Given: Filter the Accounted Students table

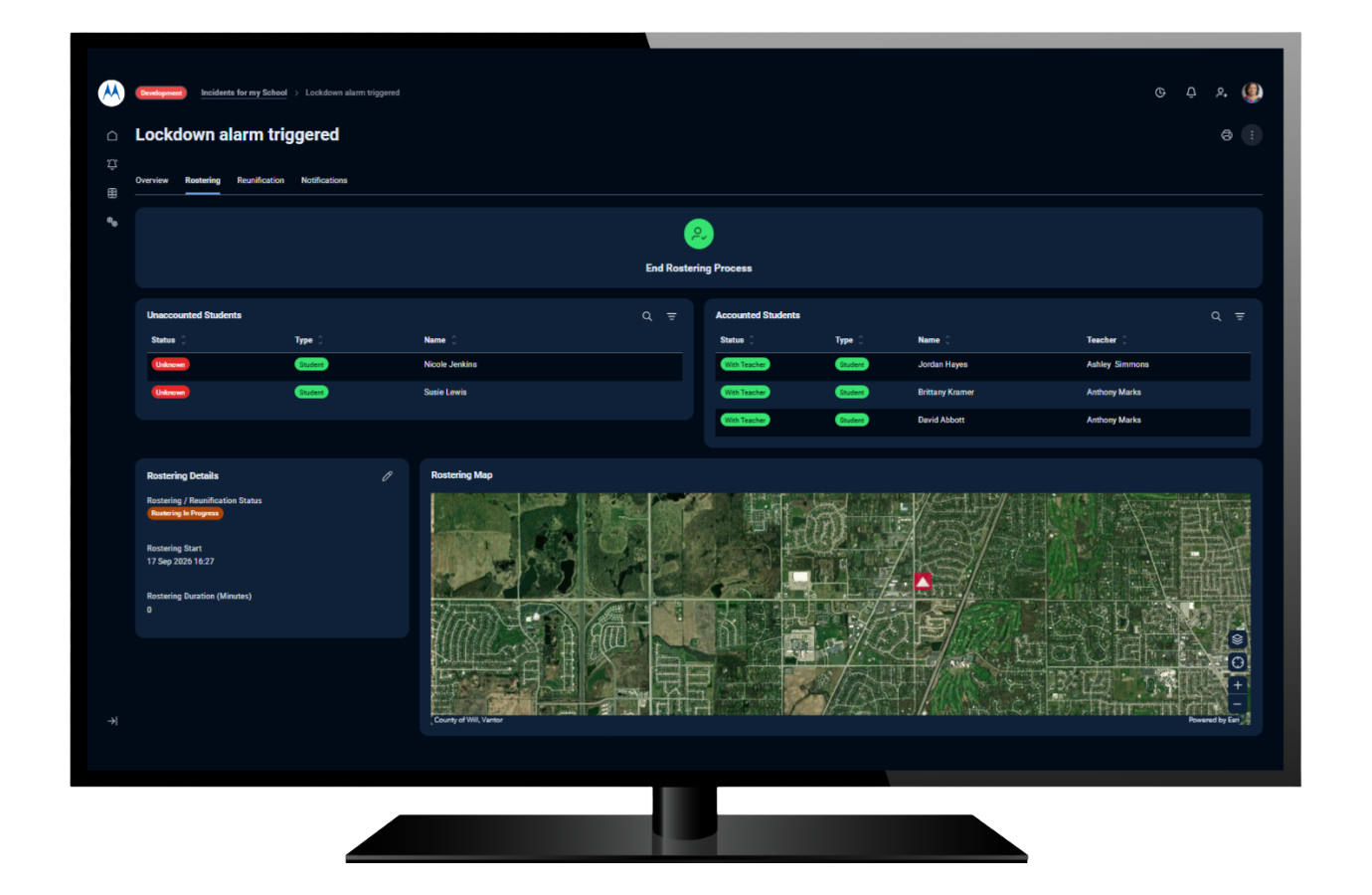Looking at the screenshot, I should (x=1240, y=316).
